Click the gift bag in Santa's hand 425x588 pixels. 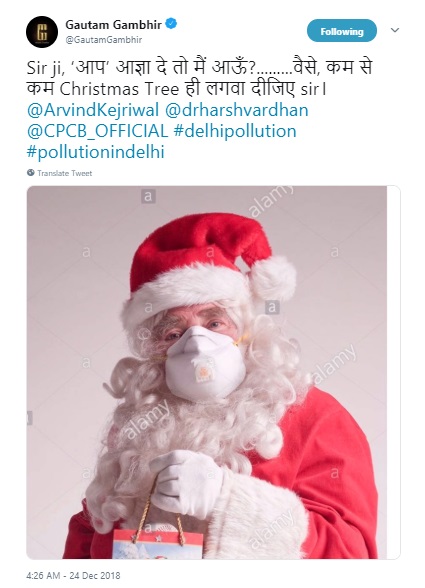[158, 543]
